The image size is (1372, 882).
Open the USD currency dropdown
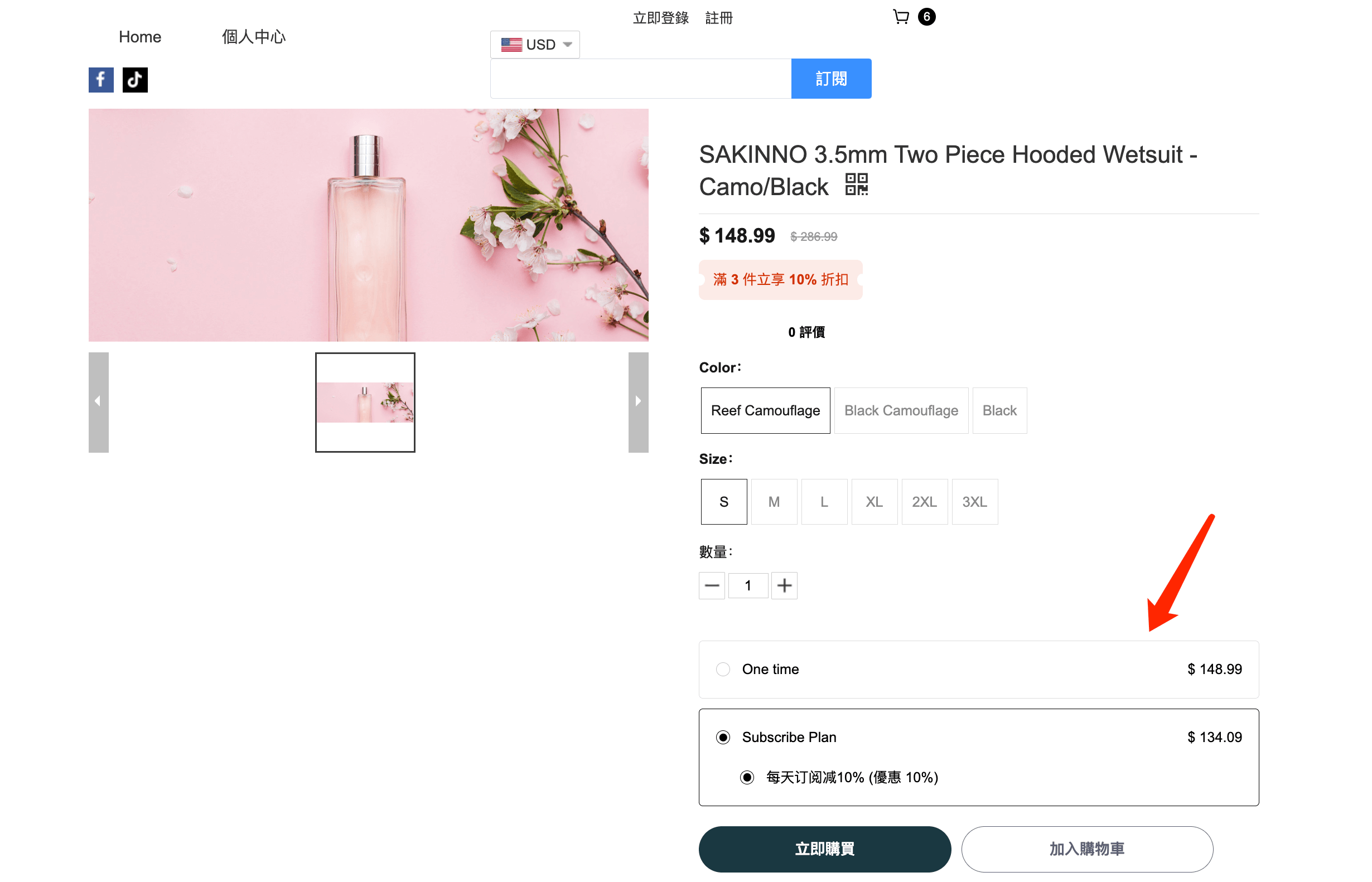(534, 45)
